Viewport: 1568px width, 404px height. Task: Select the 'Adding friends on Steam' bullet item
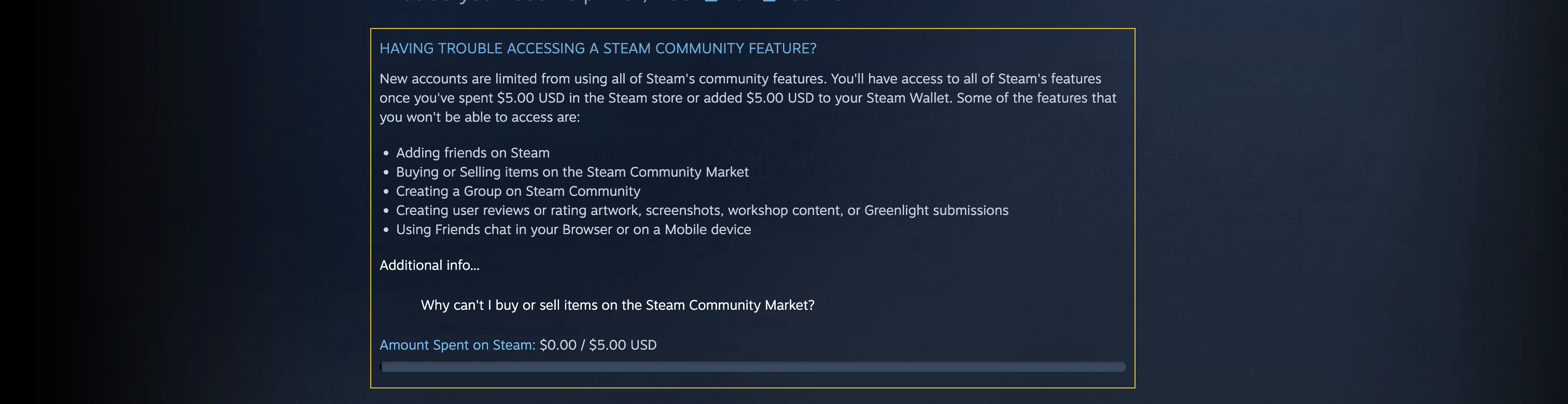472,153
